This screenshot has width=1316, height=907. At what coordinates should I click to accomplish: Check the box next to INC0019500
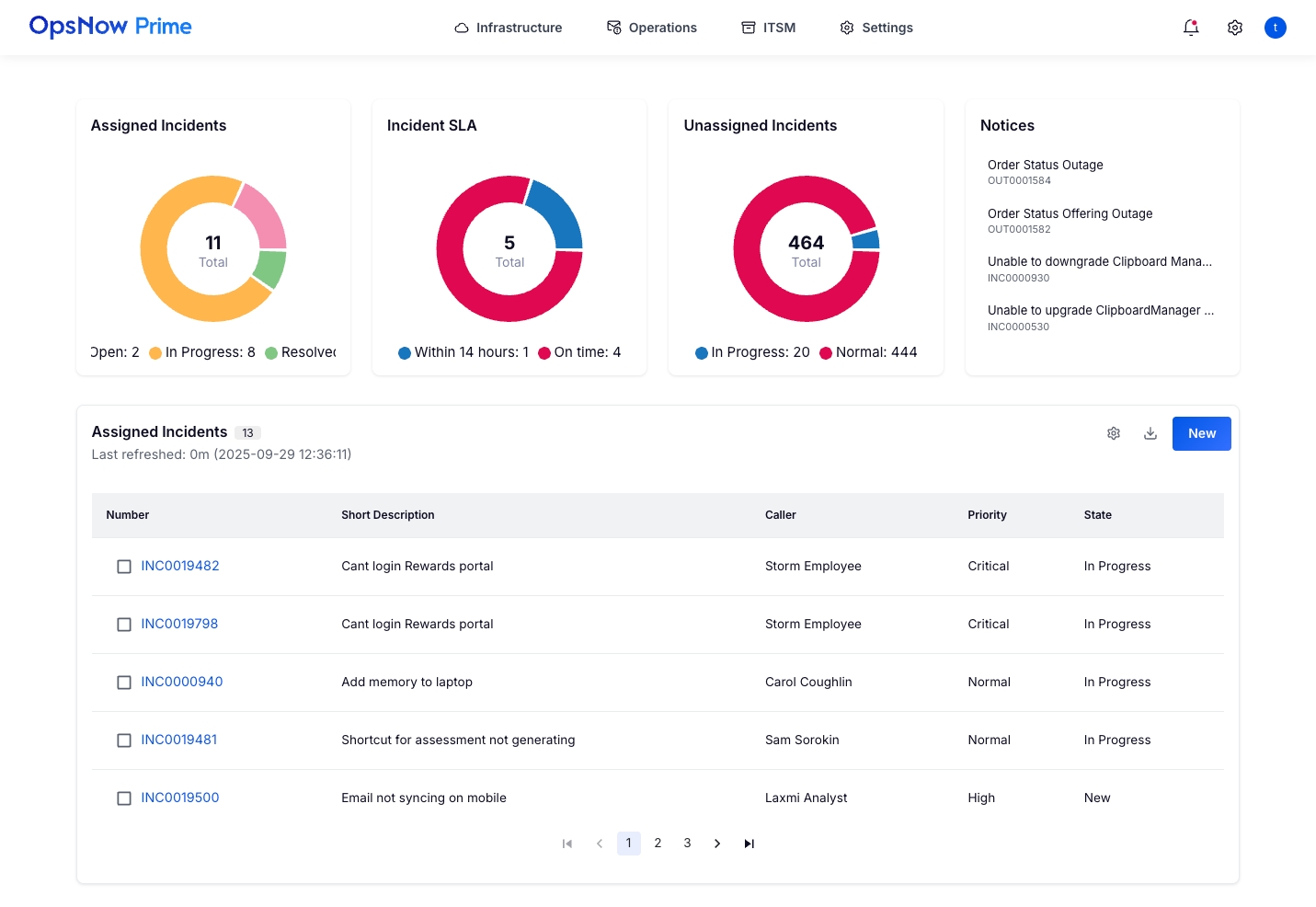[x=124, y=798]
